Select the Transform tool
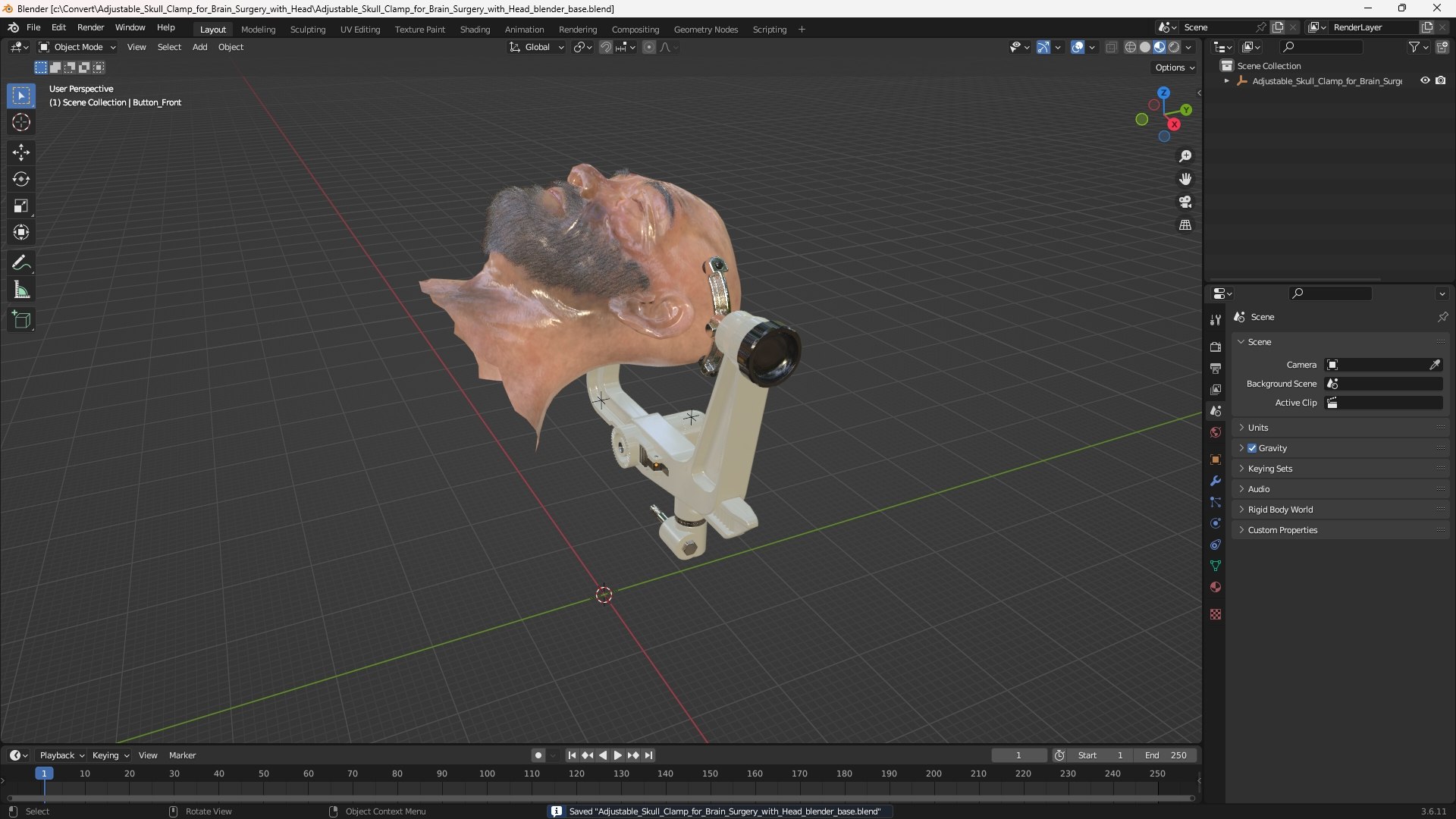The image size is (1456, 819). pos(21,232)
